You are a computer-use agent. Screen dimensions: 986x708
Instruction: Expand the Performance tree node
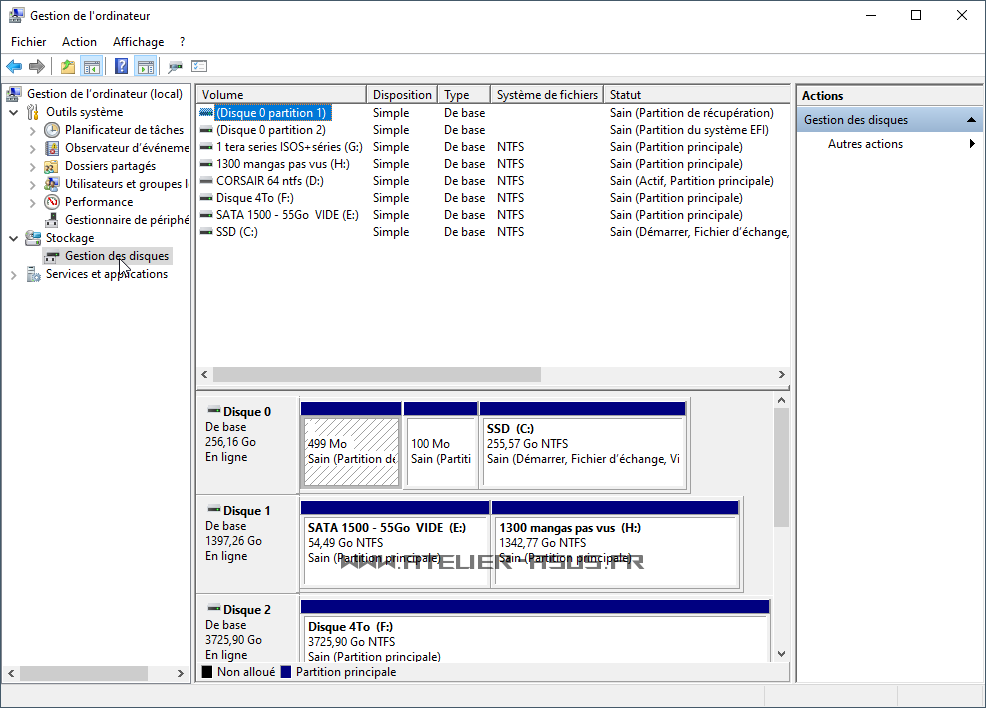(33, 202)
